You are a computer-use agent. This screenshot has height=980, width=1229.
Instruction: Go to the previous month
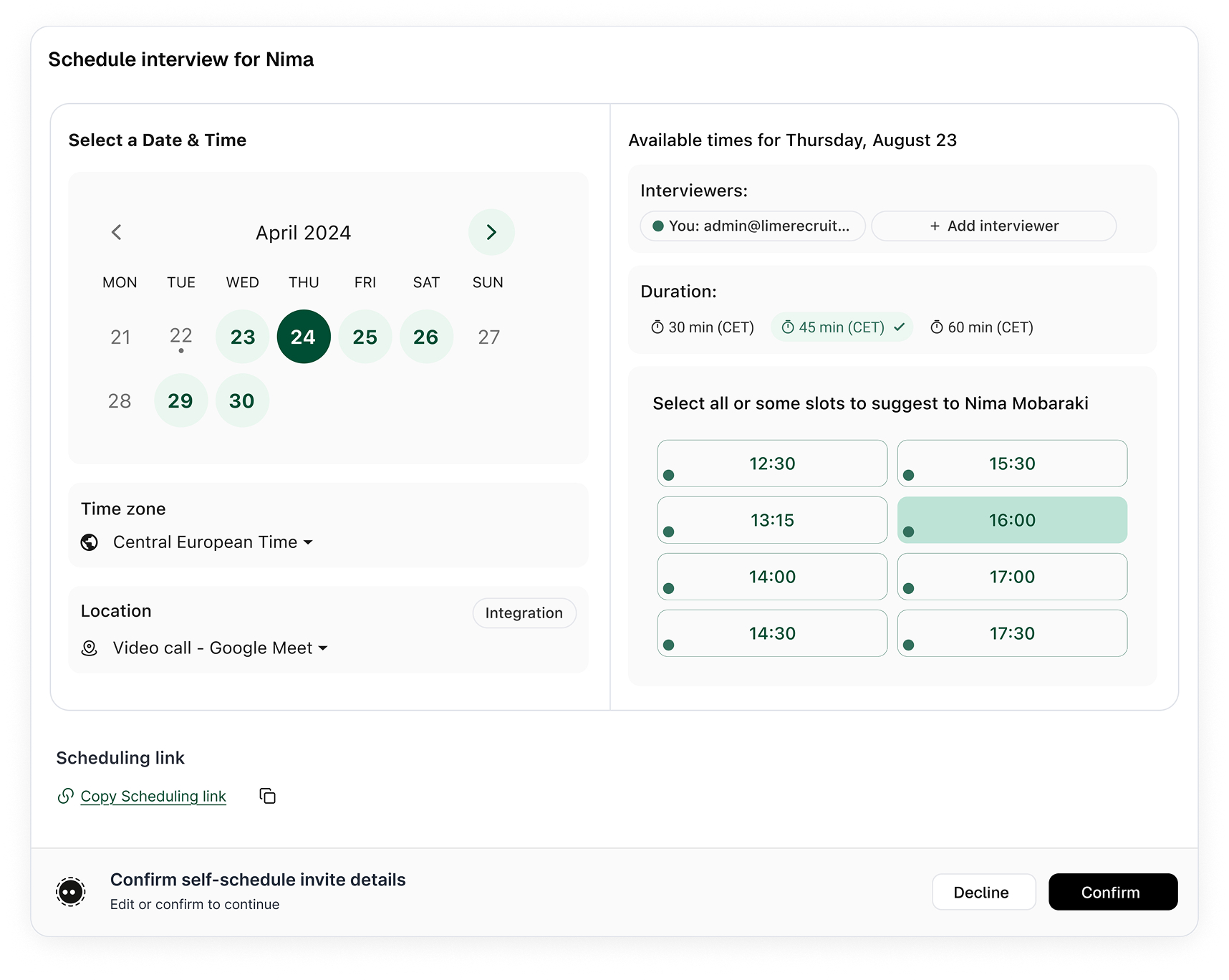click(117, 232)
